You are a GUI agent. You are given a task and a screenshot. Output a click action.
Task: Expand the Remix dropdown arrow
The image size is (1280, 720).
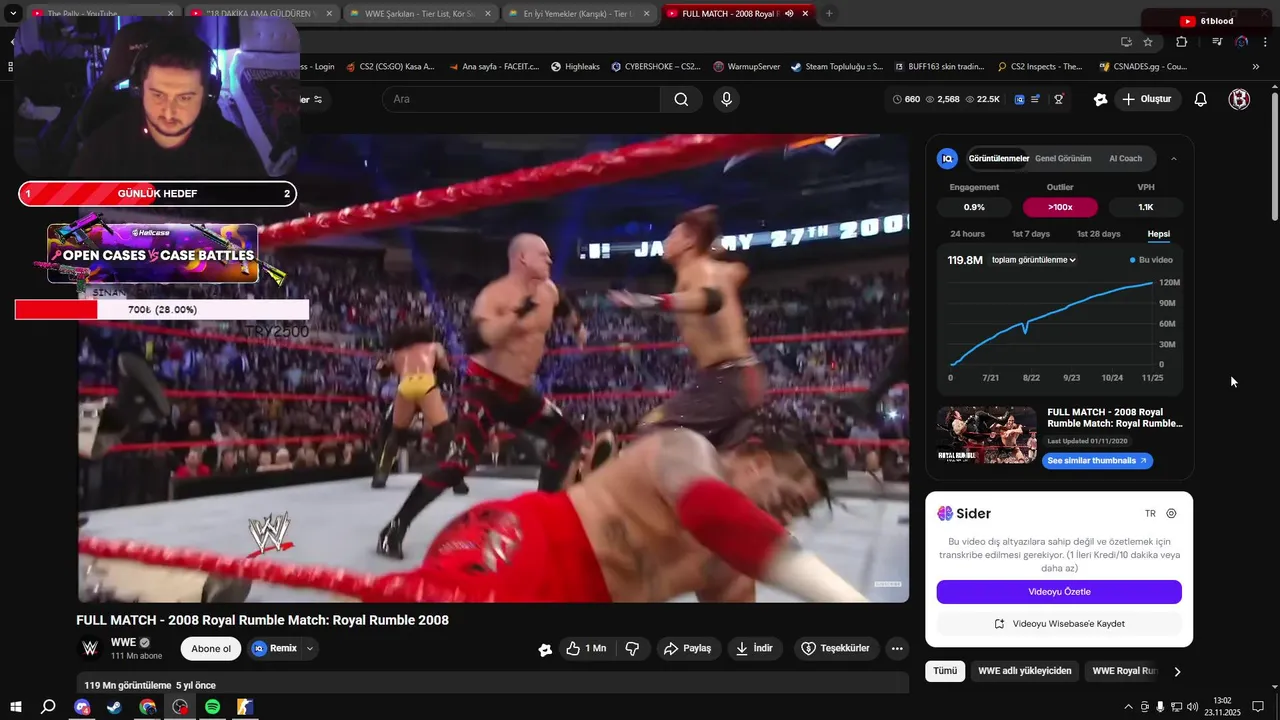(310, 649)
